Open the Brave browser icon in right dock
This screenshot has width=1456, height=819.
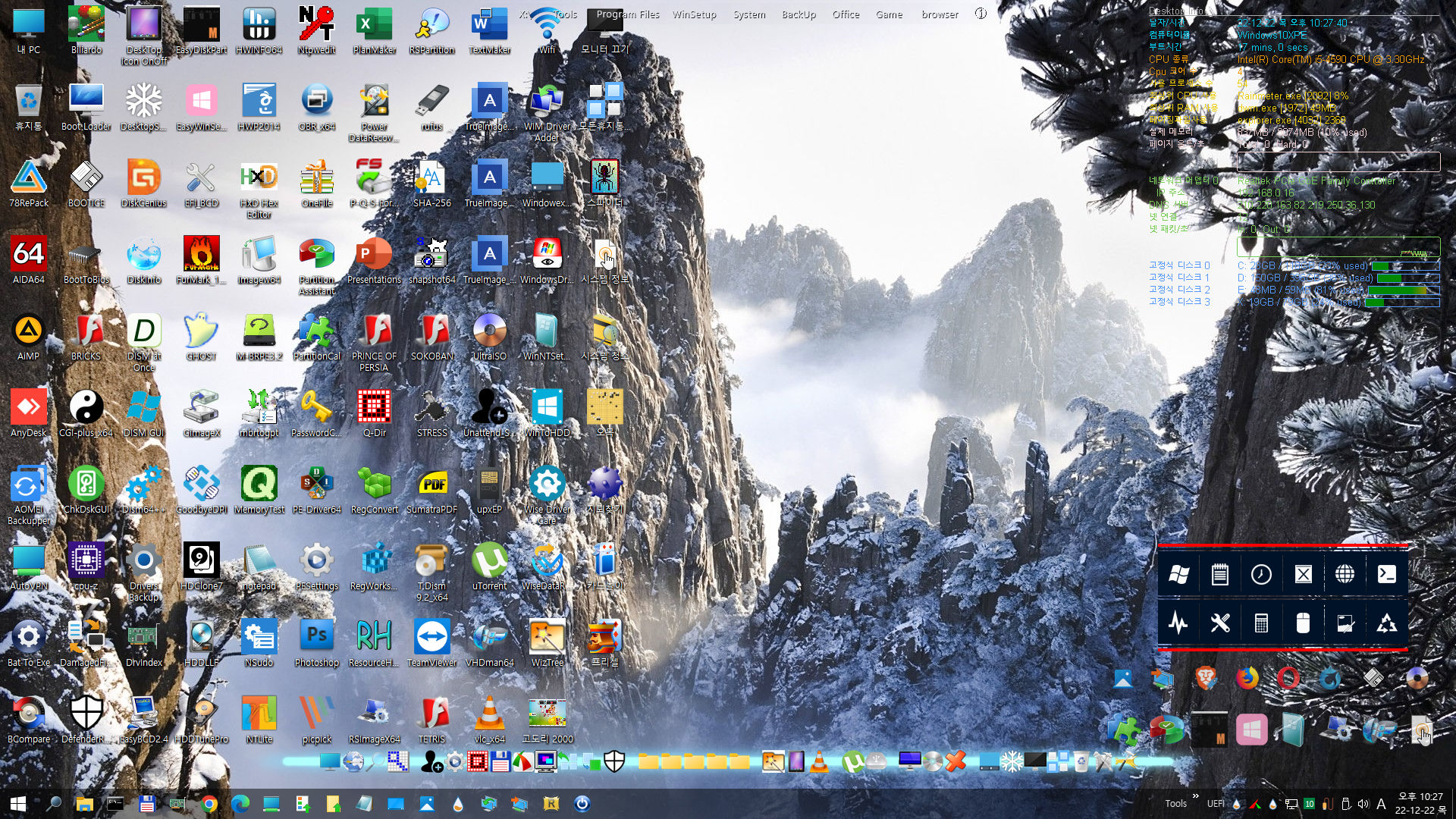1206,677
